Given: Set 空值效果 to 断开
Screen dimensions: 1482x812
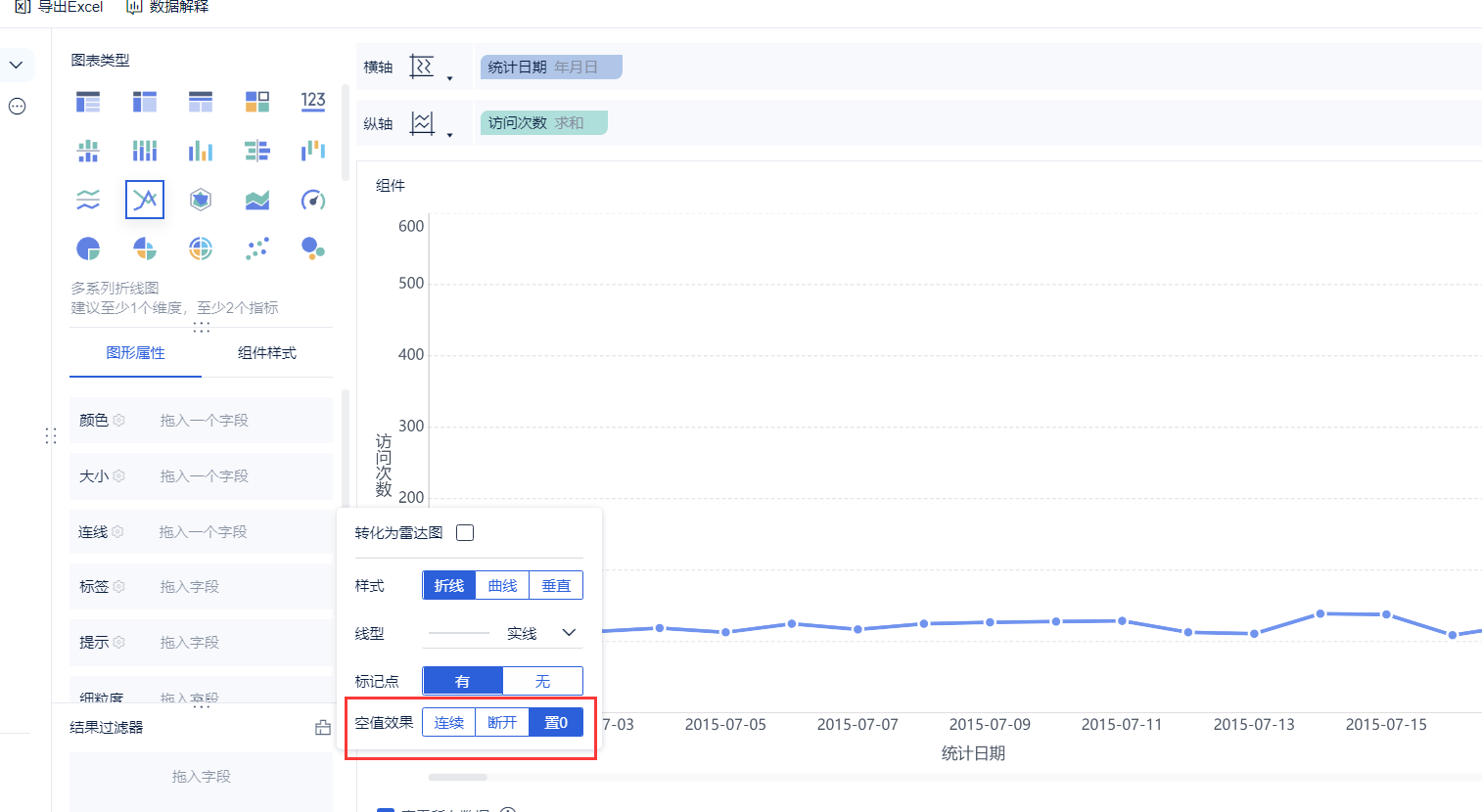Looking at the screenshot, I should click(x=502, y=722).
